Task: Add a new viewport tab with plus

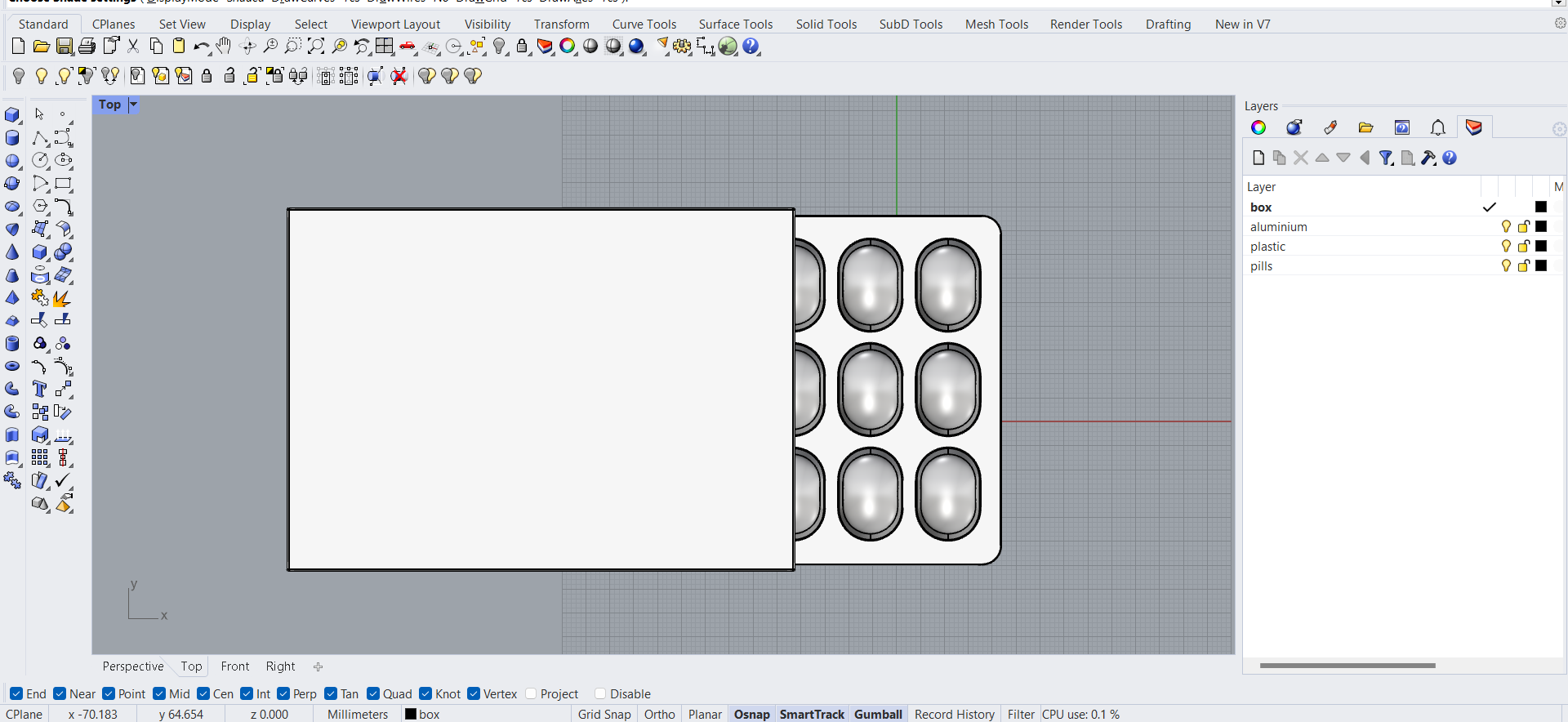Action: tap(318, 666)
